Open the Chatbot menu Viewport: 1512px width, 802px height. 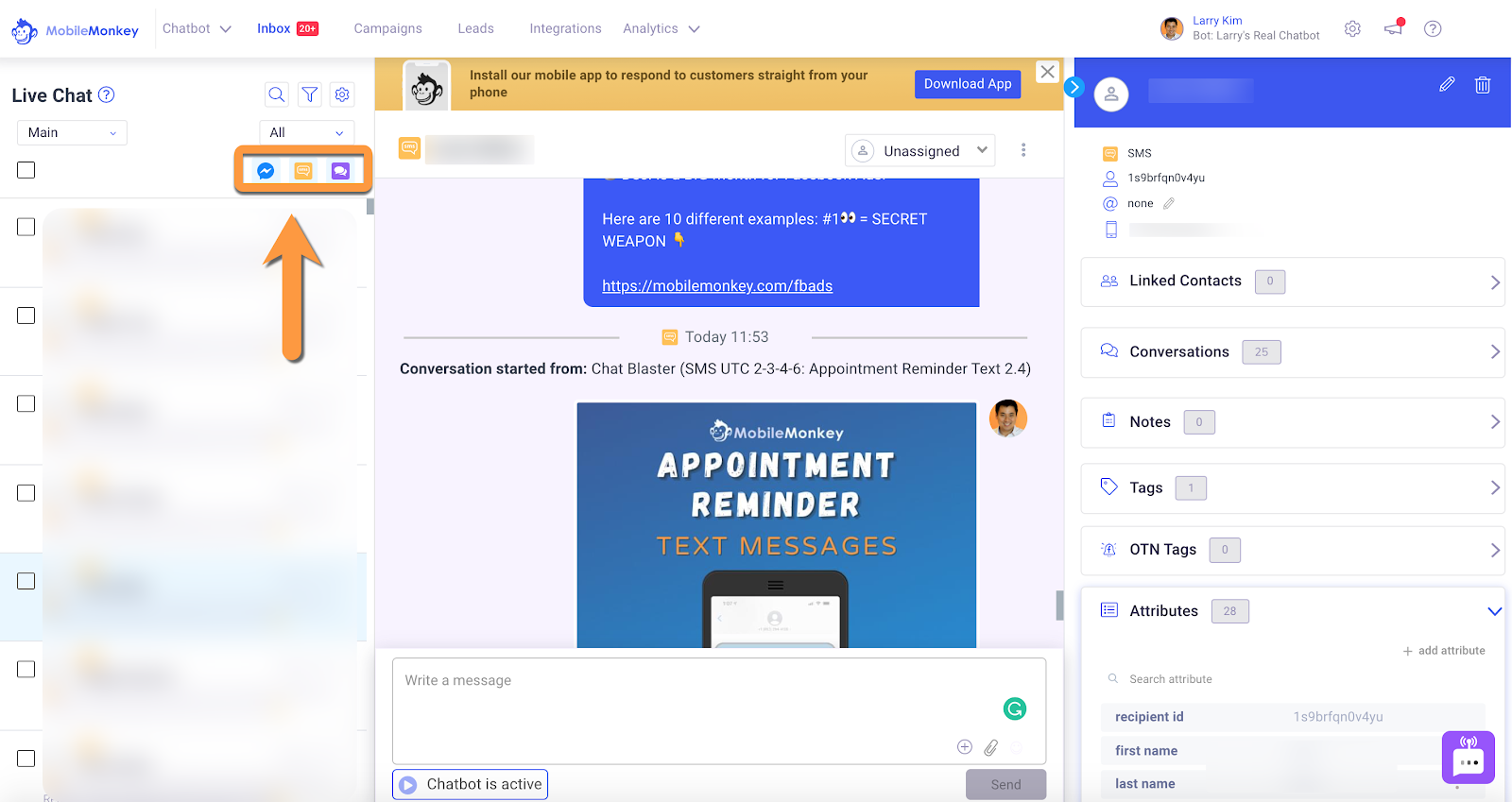pyautogui.click(x=197, y=28)
